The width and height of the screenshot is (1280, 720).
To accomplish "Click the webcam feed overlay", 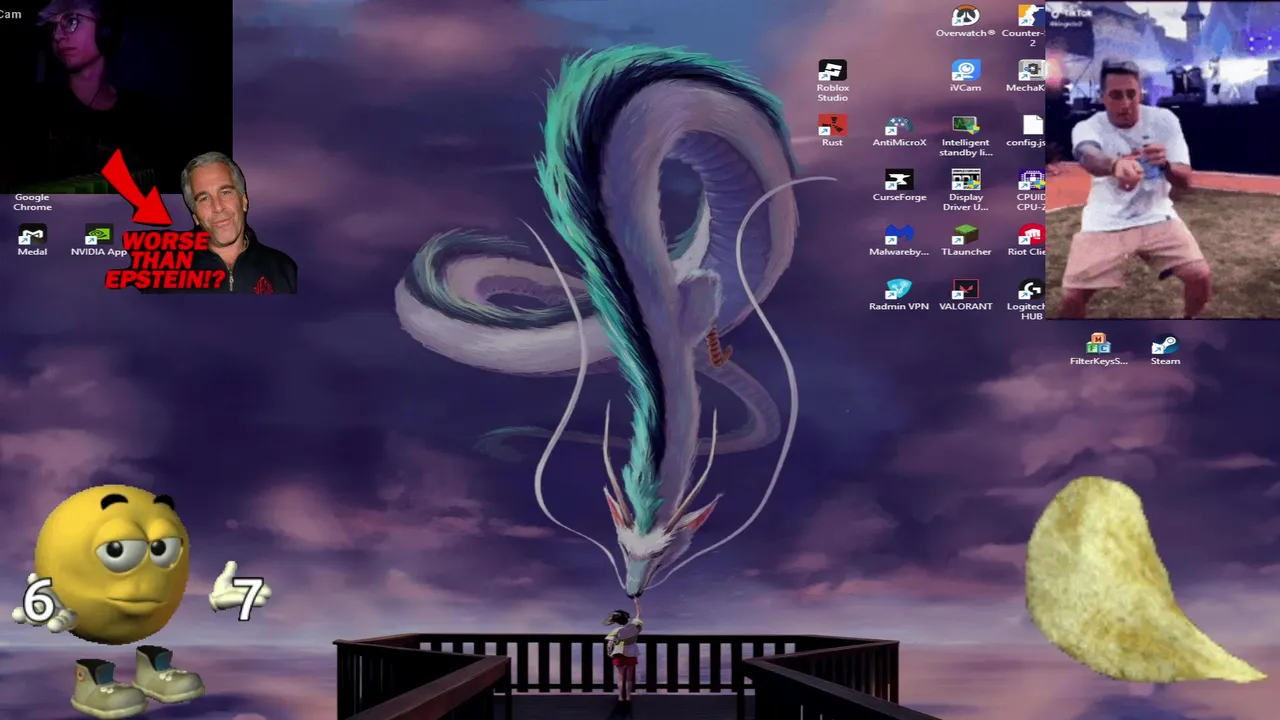I will 116,96.
